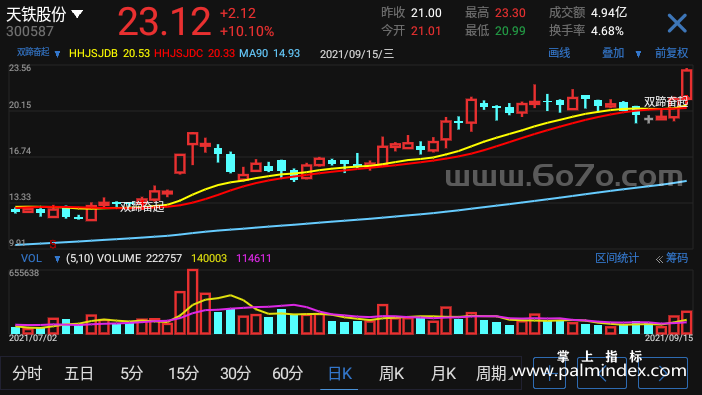
Task: Click the 叠加 overlay button
Action: 613,53
